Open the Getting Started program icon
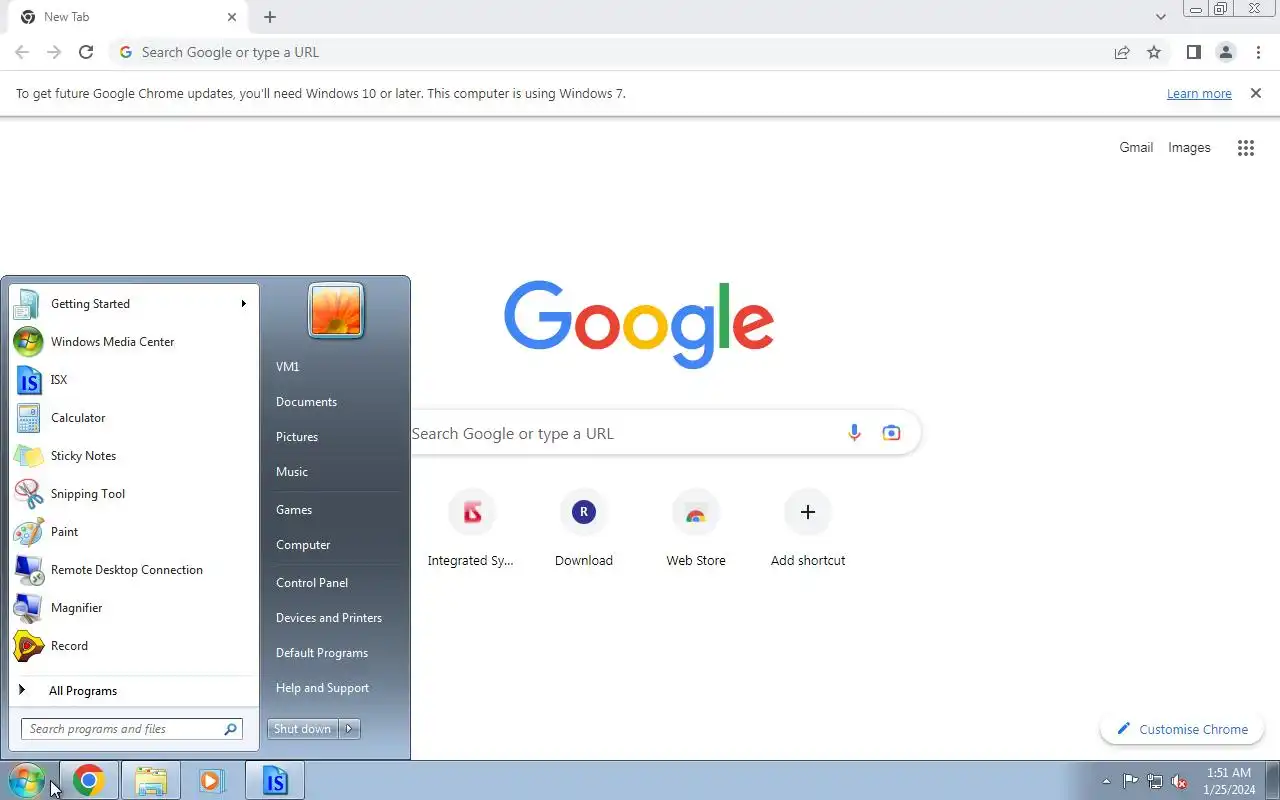1280x800 pixels. (28, 304)
